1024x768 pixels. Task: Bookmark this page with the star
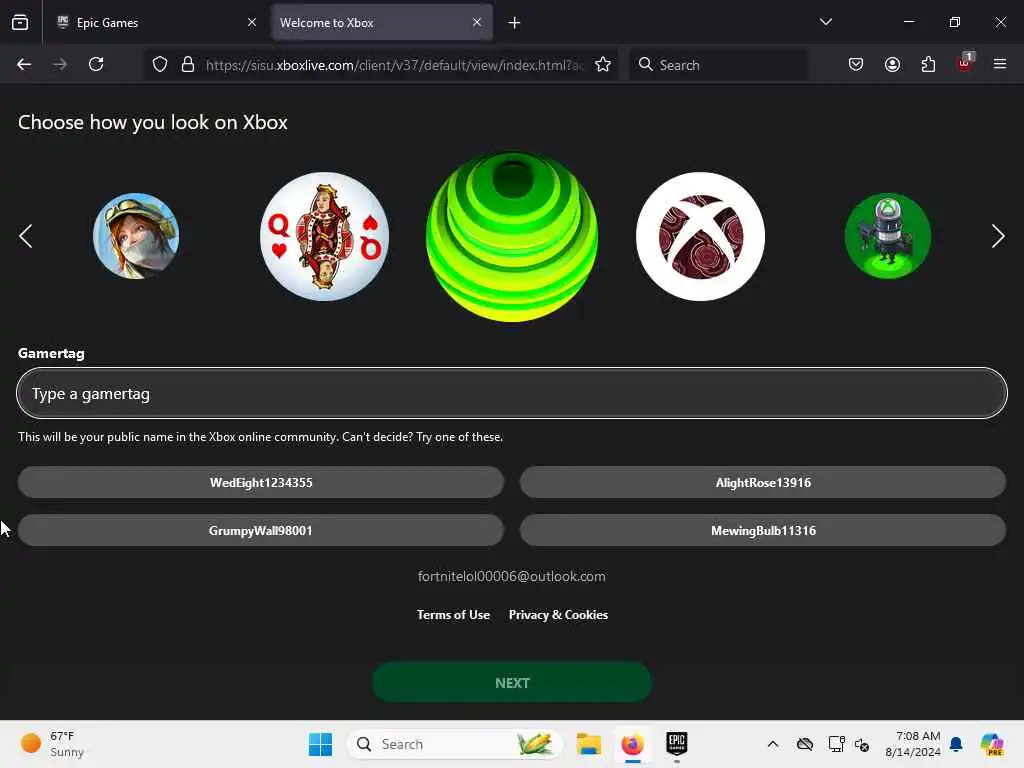click(x=603, y=64)
